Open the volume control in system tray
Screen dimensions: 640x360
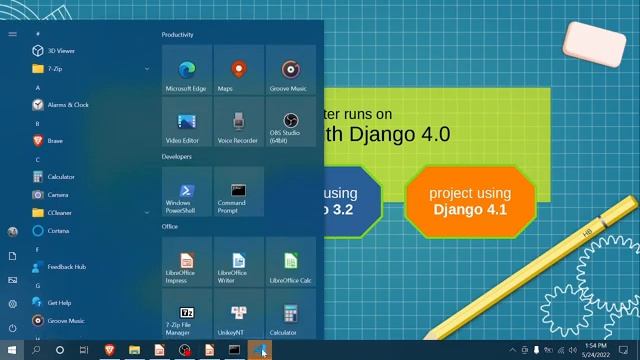click(x=573, y=350)
